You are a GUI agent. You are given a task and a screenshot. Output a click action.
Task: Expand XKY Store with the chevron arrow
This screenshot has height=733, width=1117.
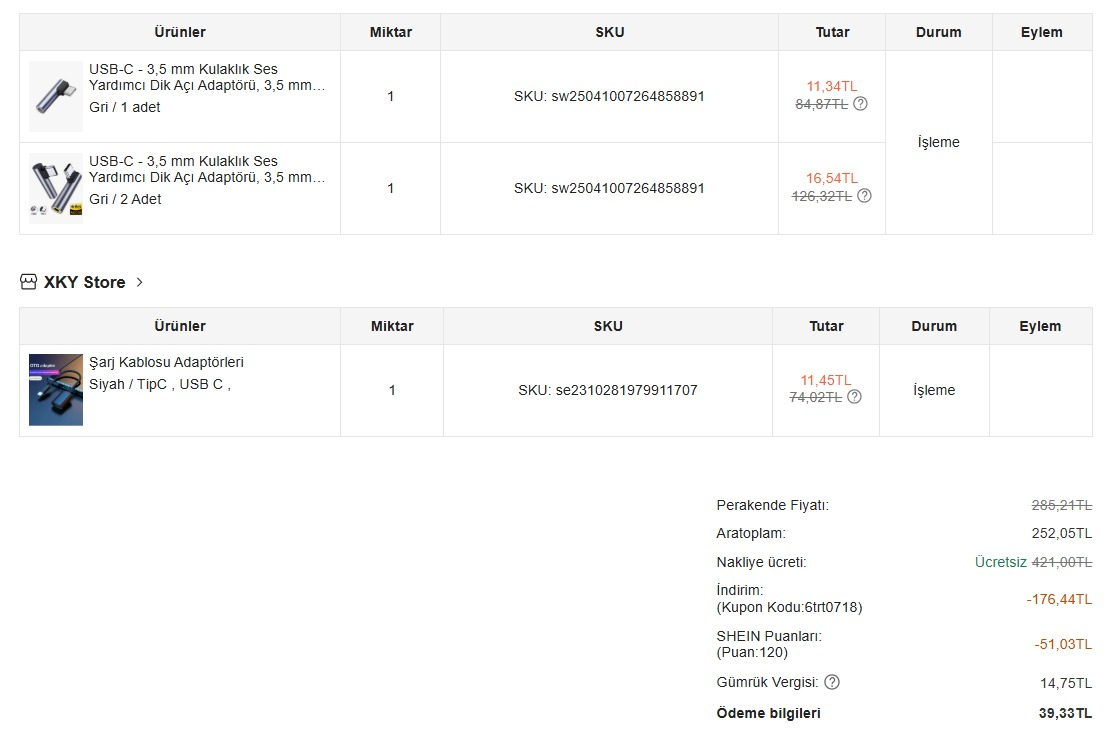pyautogui.click(x=139, y=283)
